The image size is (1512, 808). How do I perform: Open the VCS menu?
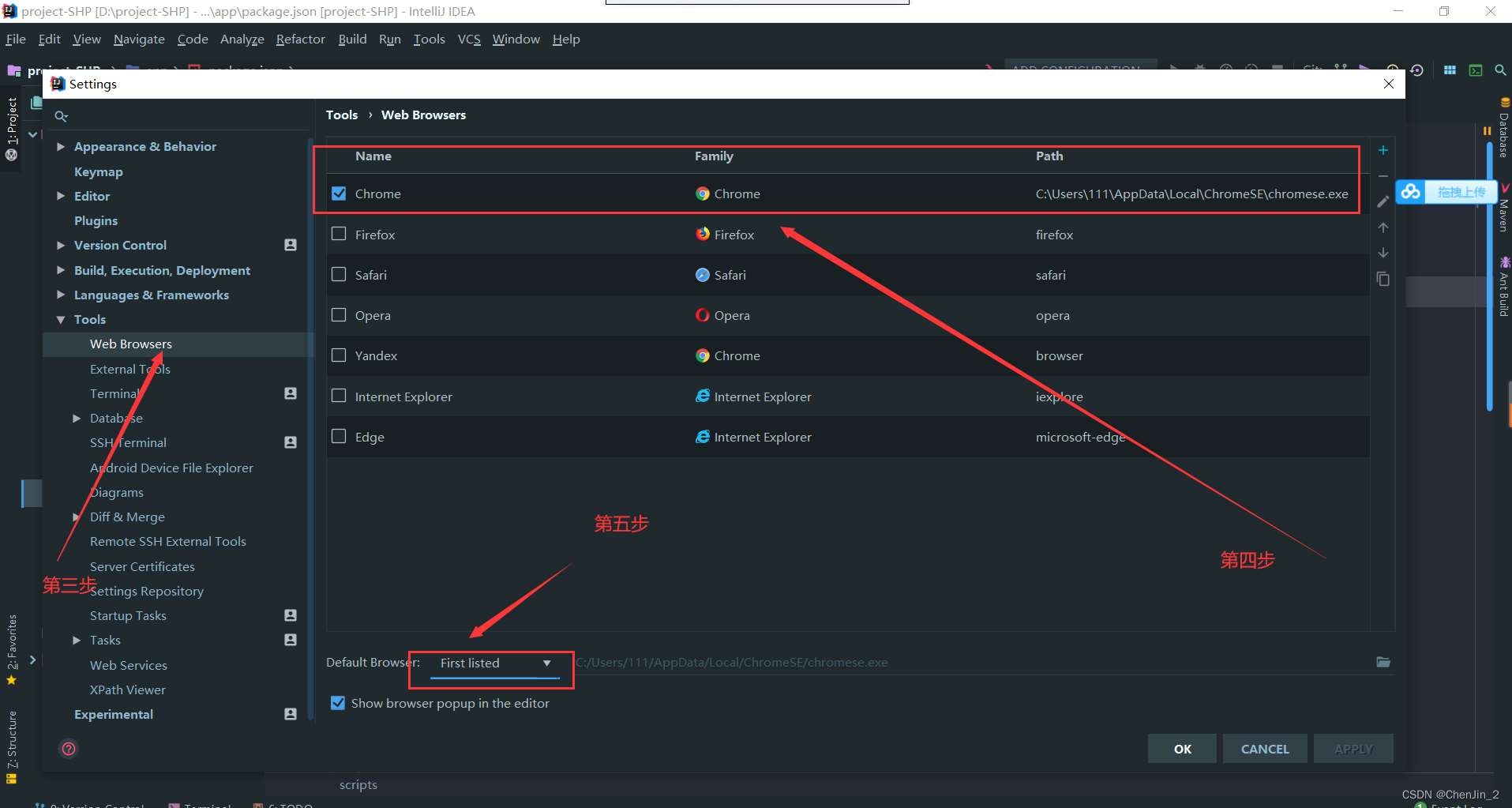[x=469, y=39]
